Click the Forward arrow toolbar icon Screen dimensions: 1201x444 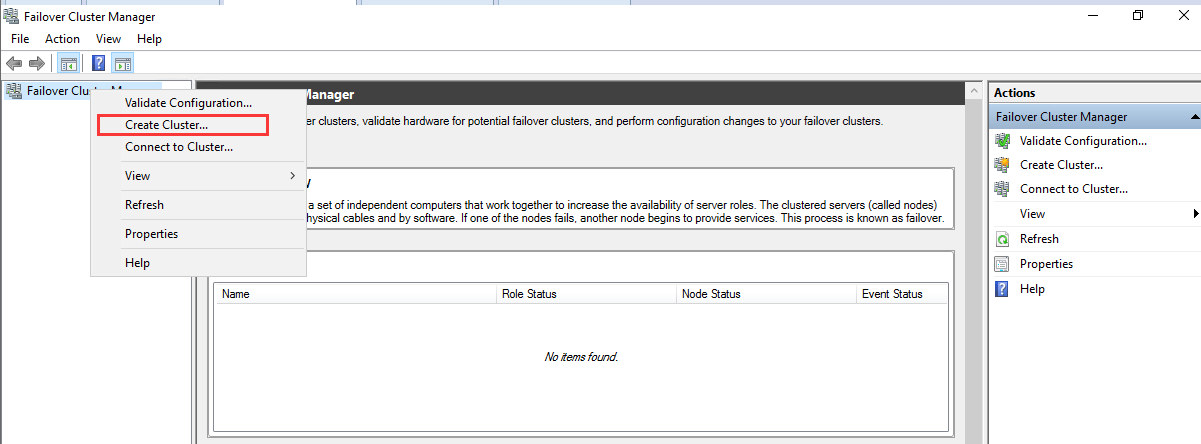[x=37, y=63]
